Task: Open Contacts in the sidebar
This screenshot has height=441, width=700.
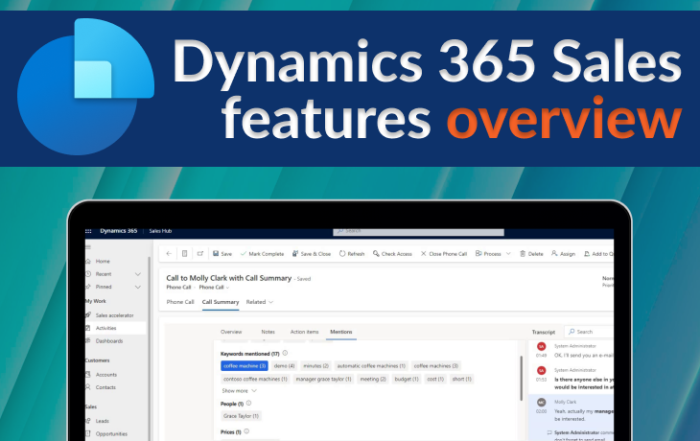Action: pos(105,387)
